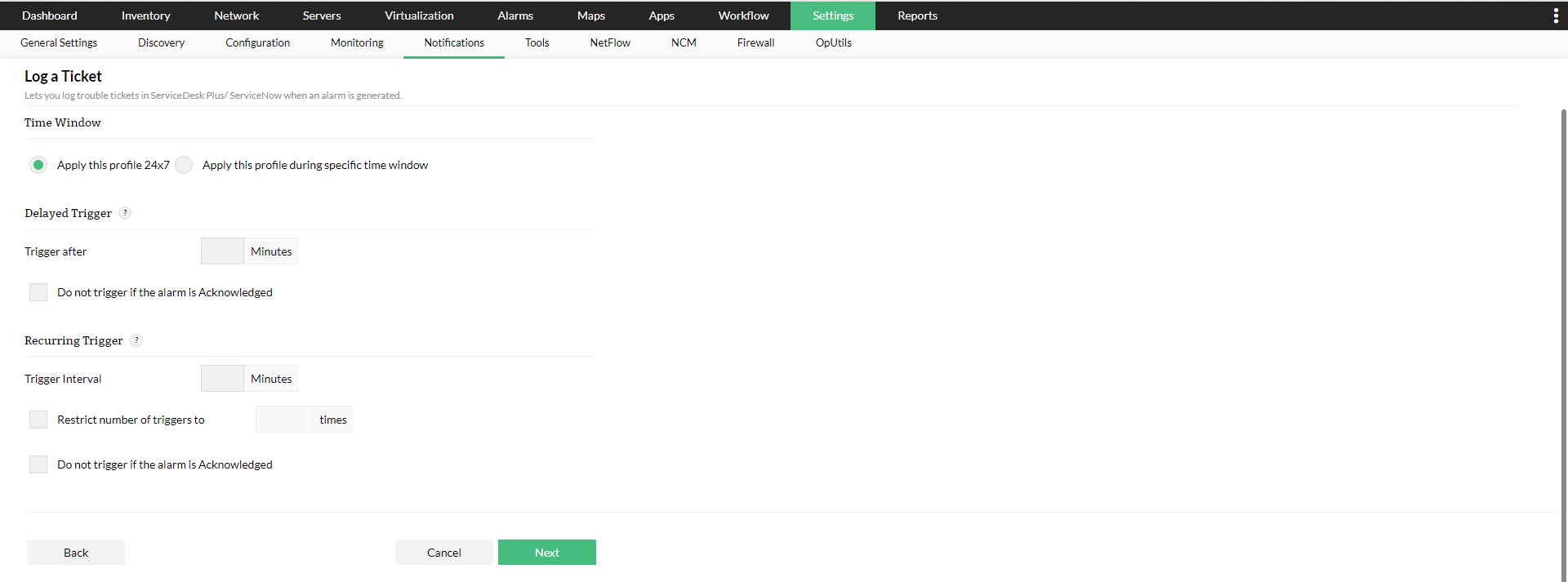The width and height of the screenshot is (1568, 582).
Task: Select the Settings top menu
Action: pyautogui.click(x=833, y=16)
